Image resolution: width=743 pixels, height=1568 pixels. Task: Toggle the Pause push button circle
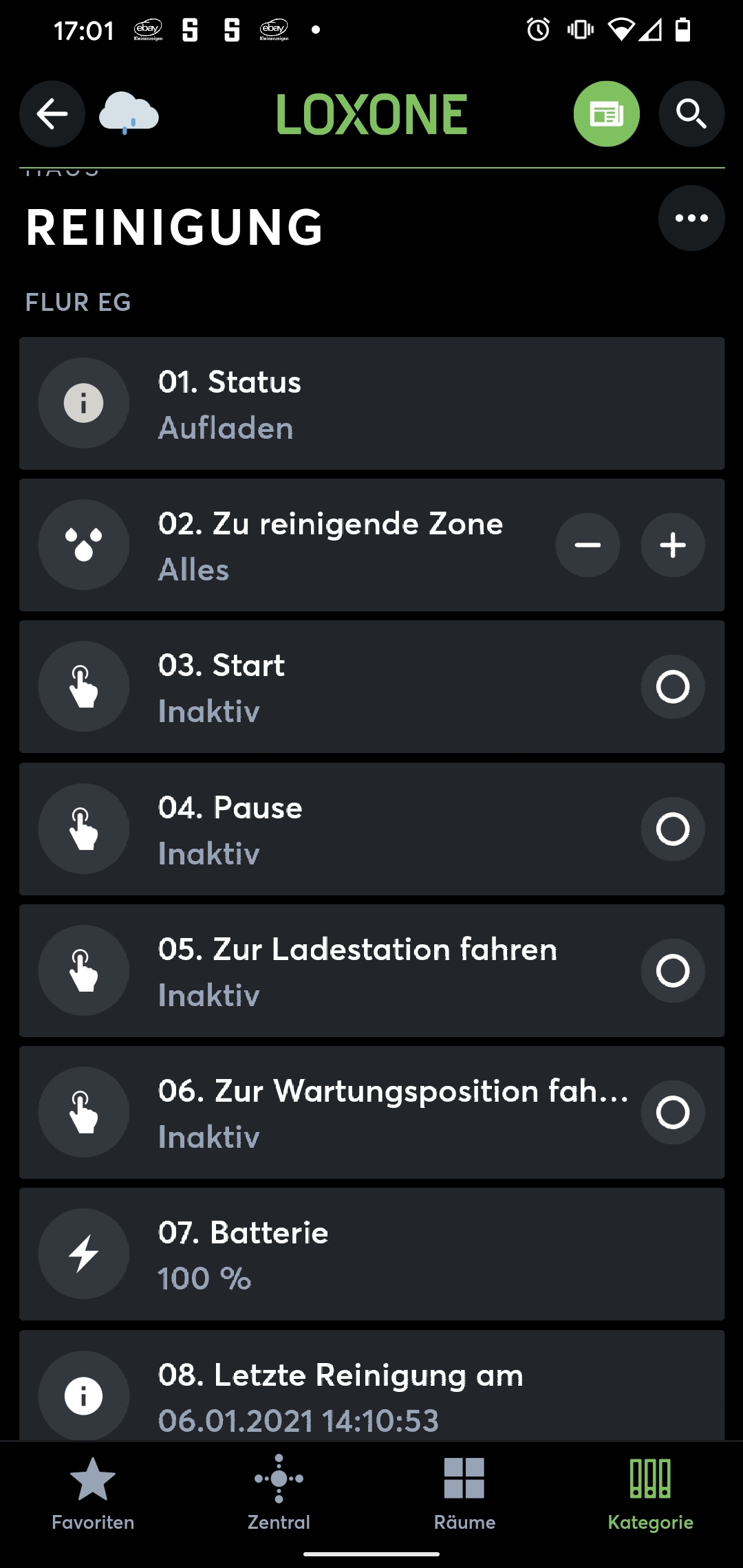(x=672, y=829)
